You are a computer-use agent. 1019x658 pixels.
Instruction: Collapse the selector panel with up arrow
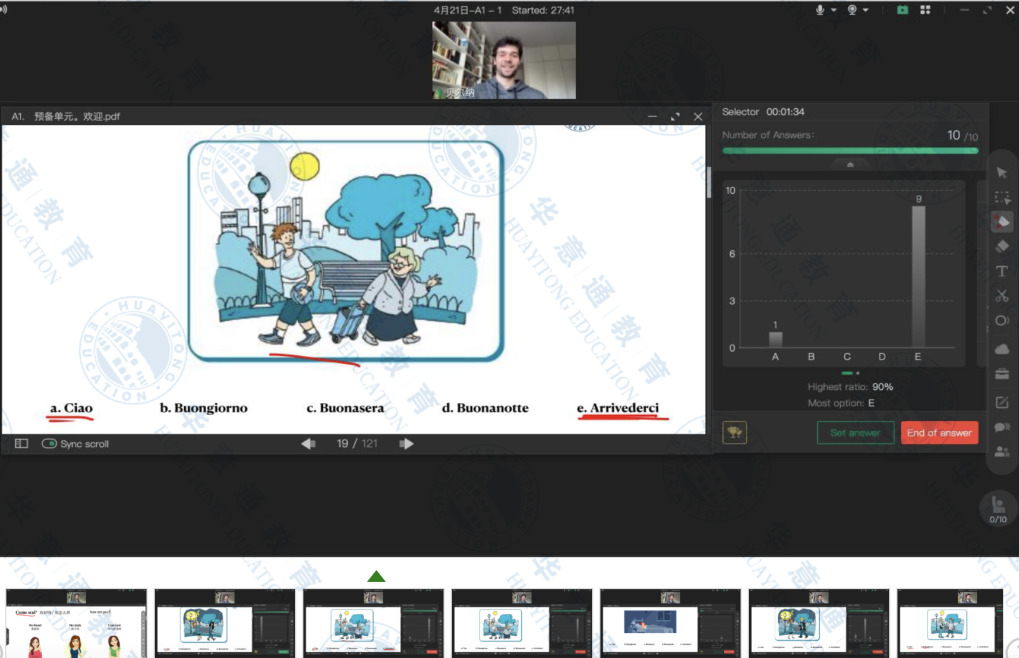(x=850, y=165)
